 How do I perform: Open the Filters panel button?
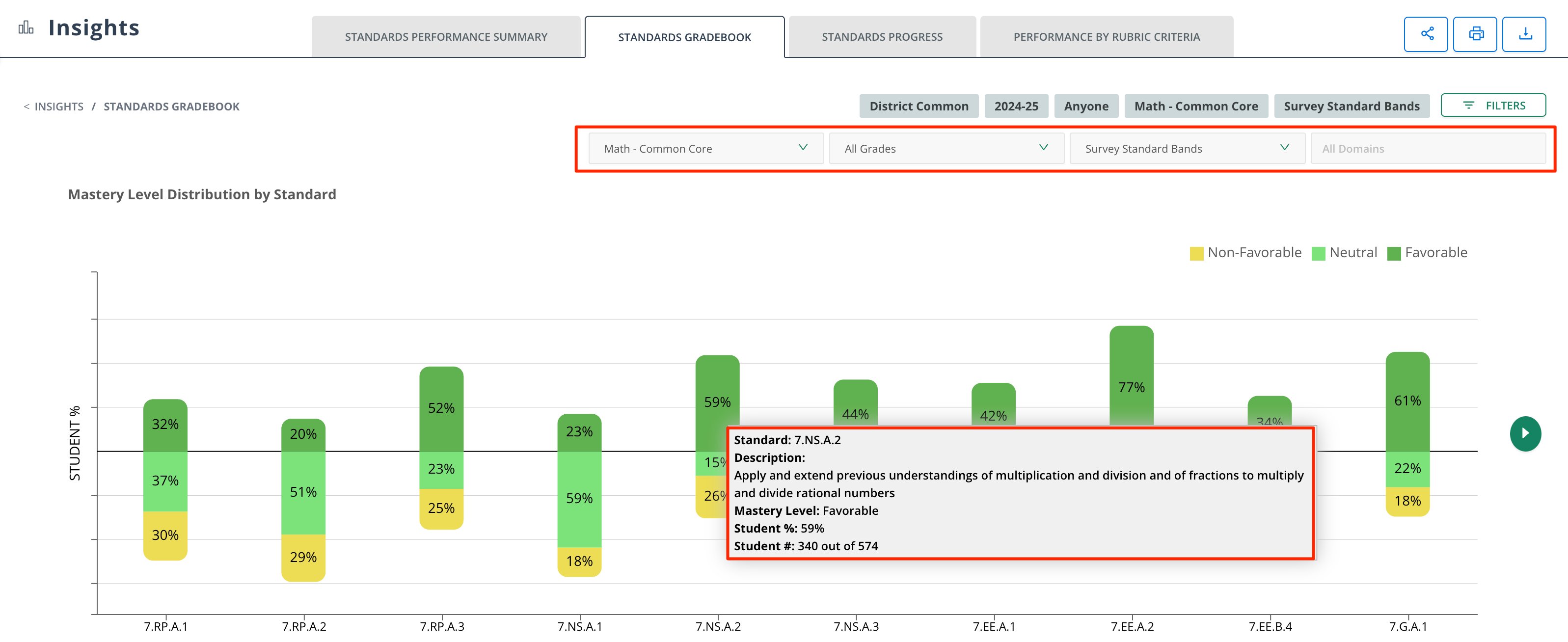point(1493,105)
